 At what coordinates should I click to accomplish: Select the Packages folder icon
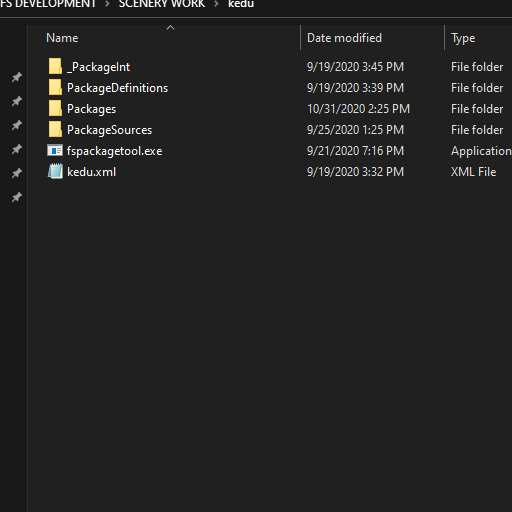point(55,109)
